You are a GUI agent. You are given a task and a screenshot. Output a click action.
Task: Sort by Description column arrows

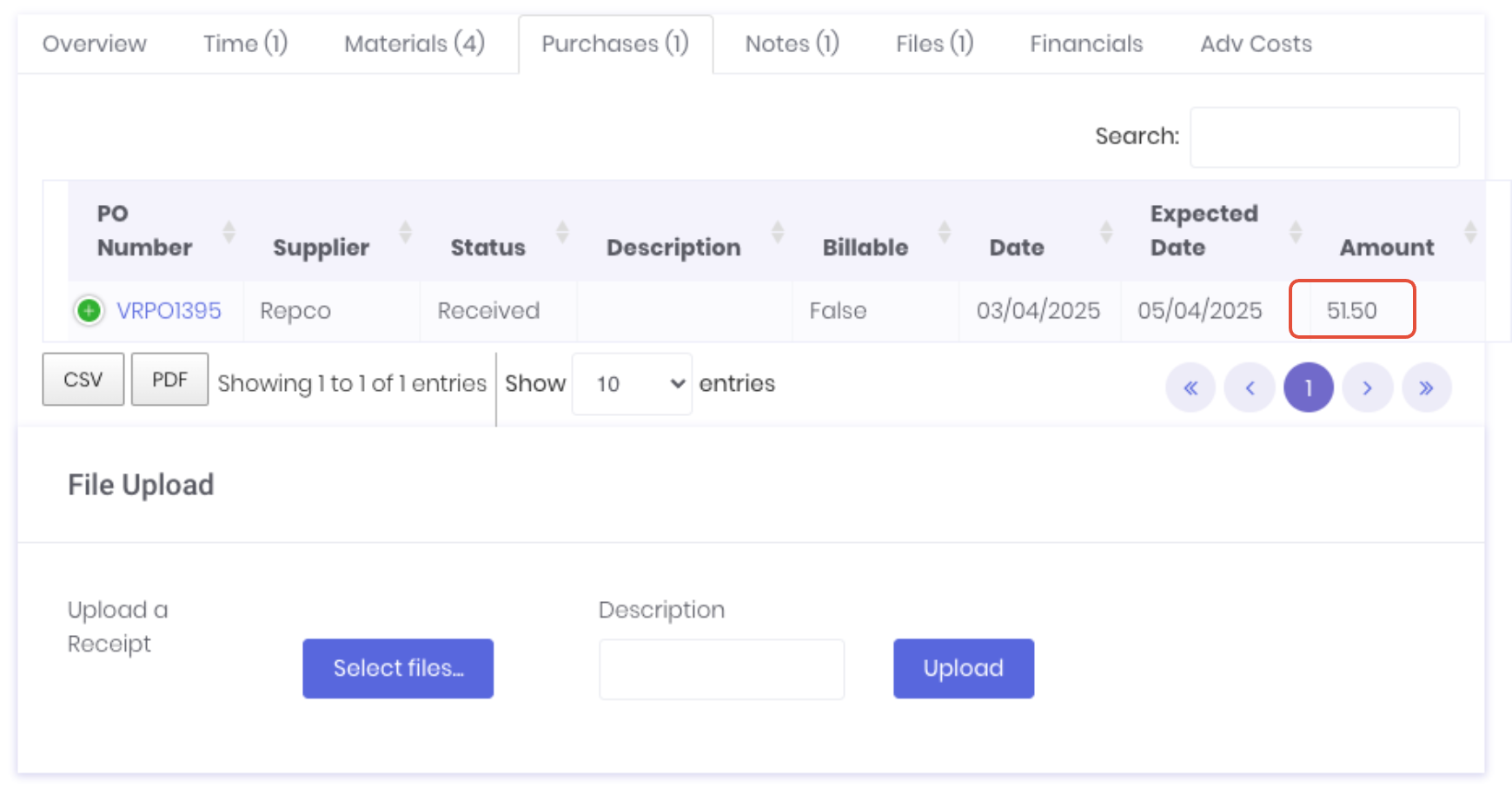[778, 232]
